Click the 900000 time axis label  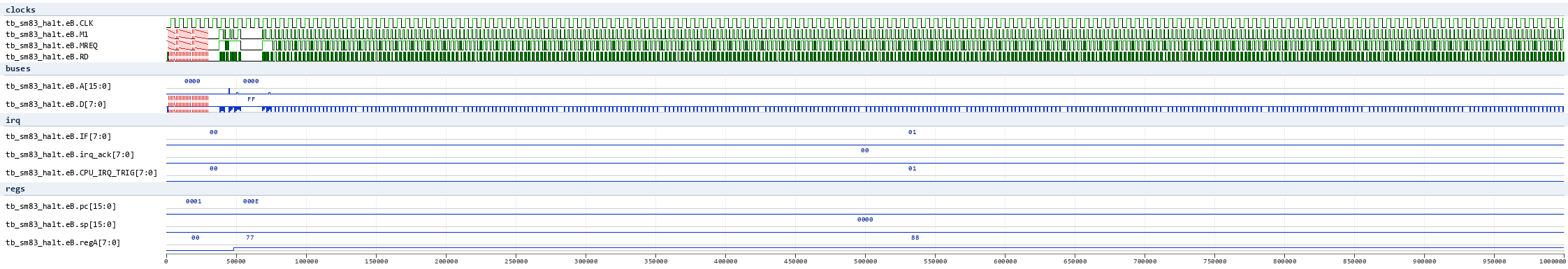[x=1424, y=261]
